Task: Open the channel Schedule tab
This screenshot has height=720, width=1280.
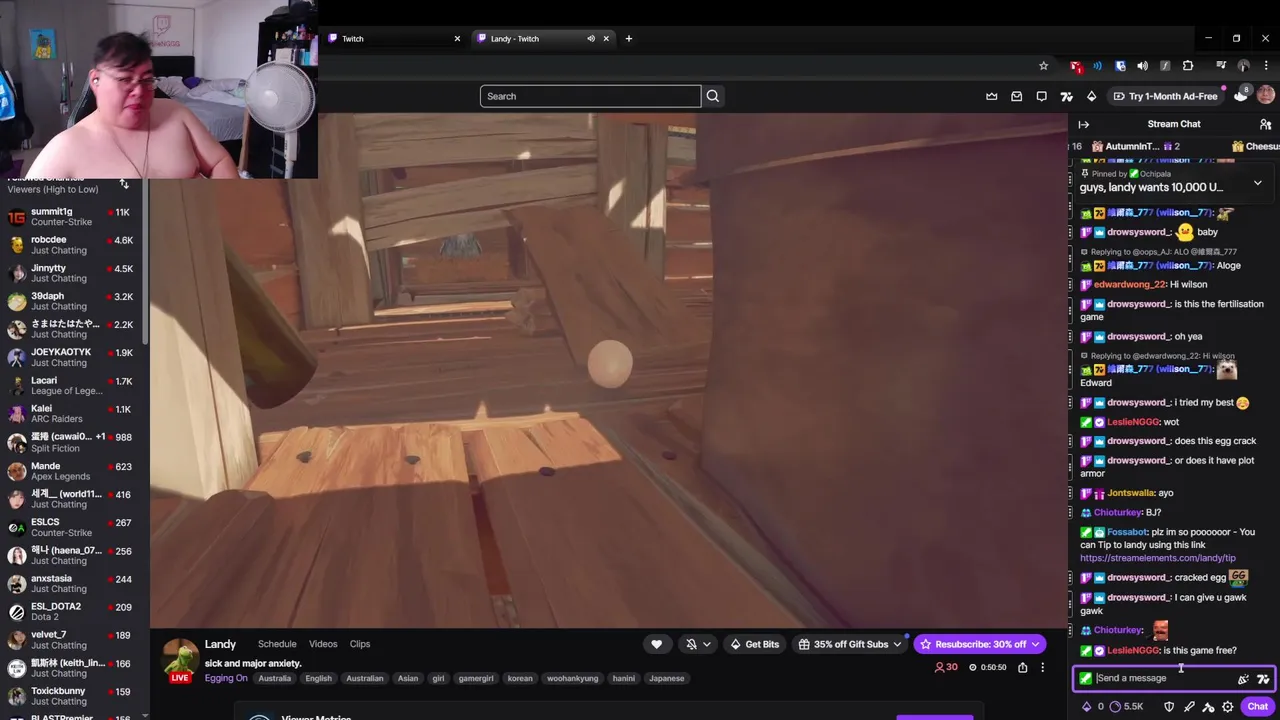Action: pyautogui.click(x=277, y=644)
